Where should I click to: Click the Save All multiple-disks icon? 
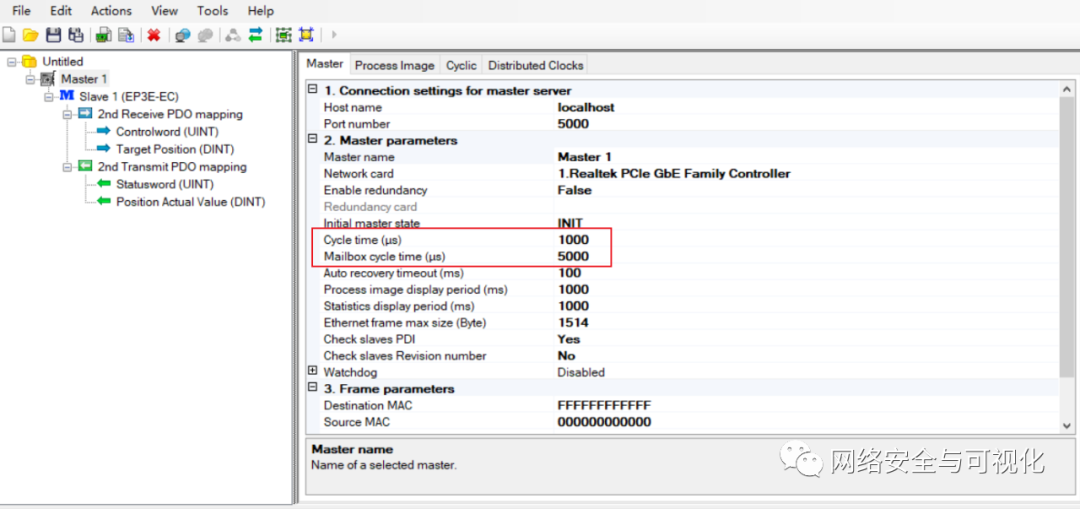pos(76,35)
